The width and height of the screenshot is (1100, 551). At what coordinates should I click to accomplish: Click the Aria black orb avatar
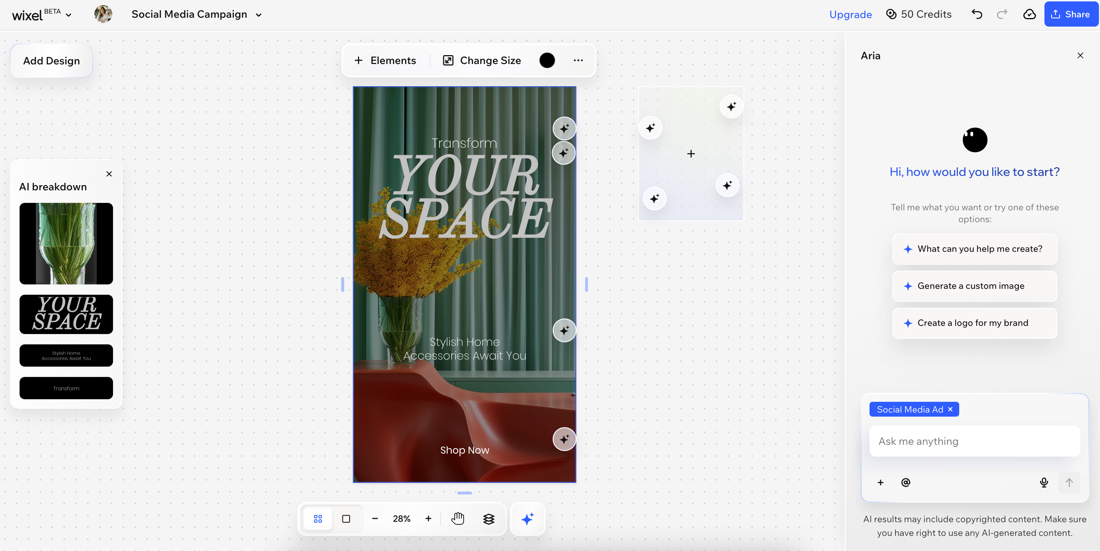tap(974, 140)
